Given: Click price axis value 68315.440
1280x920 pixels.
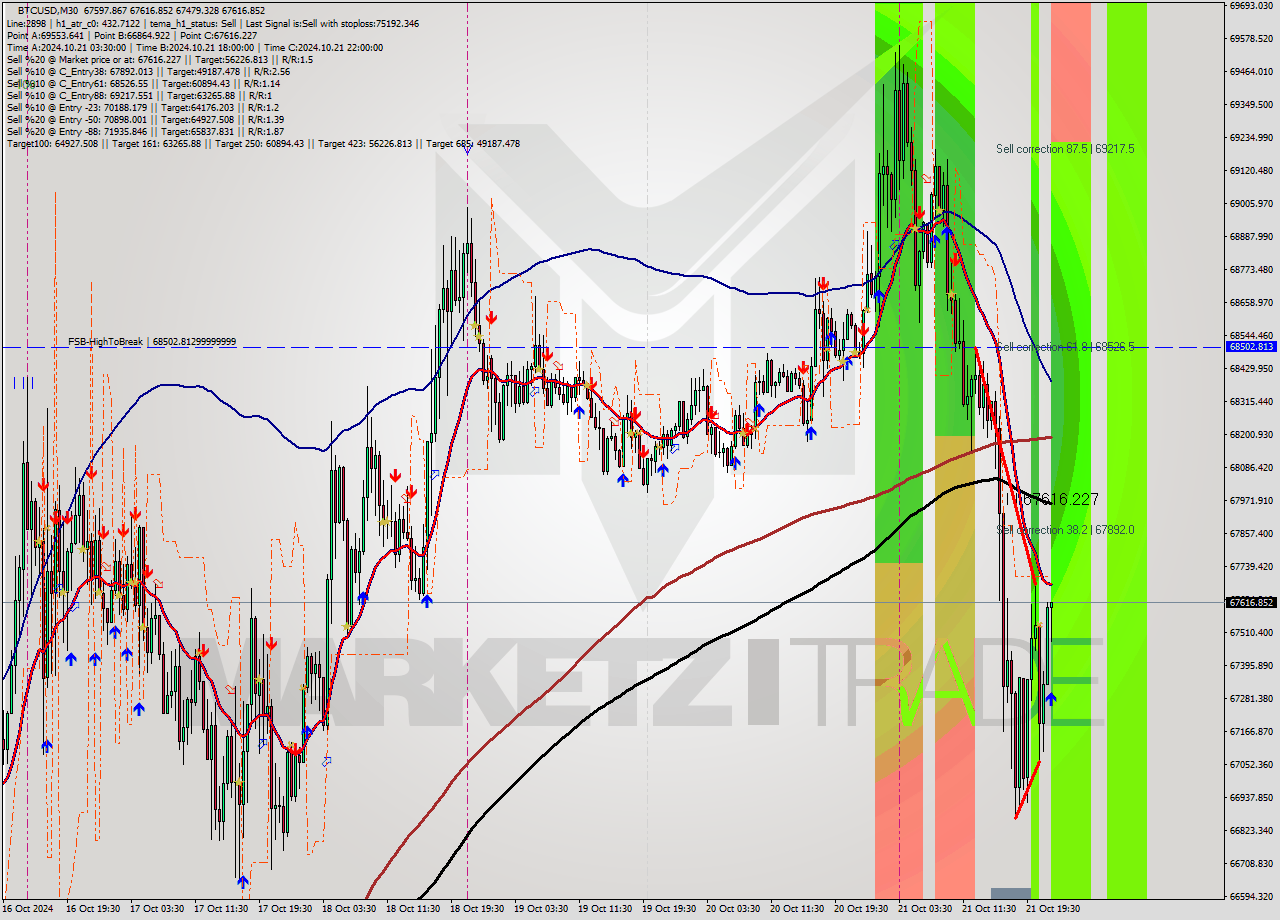Looking at the screenshot, I should click(1250, 401).
